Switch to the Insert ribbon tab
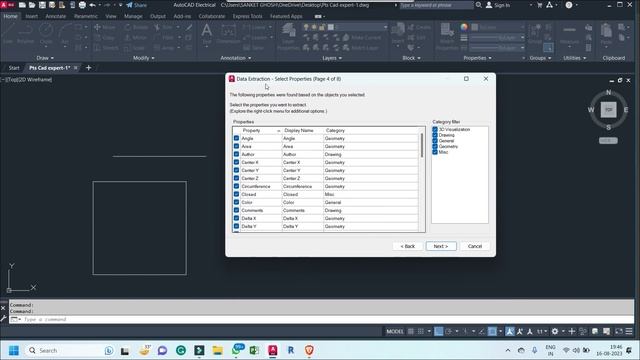640x360 pixels. (31, 16)
